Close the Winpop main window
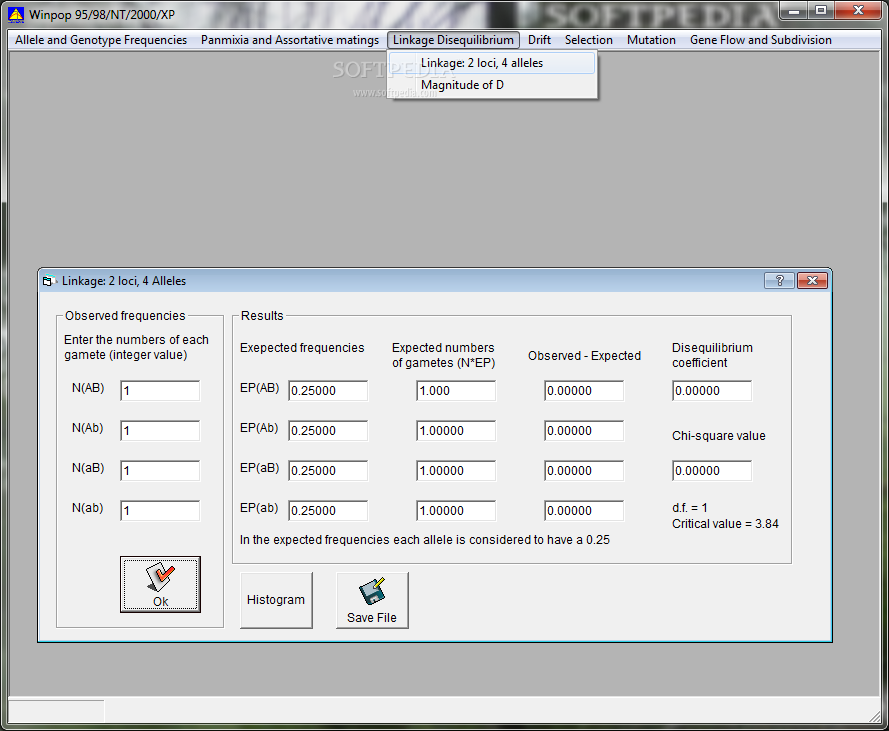Image resolution: width=889 pixels, height=731 pixels. pos(858,10)
